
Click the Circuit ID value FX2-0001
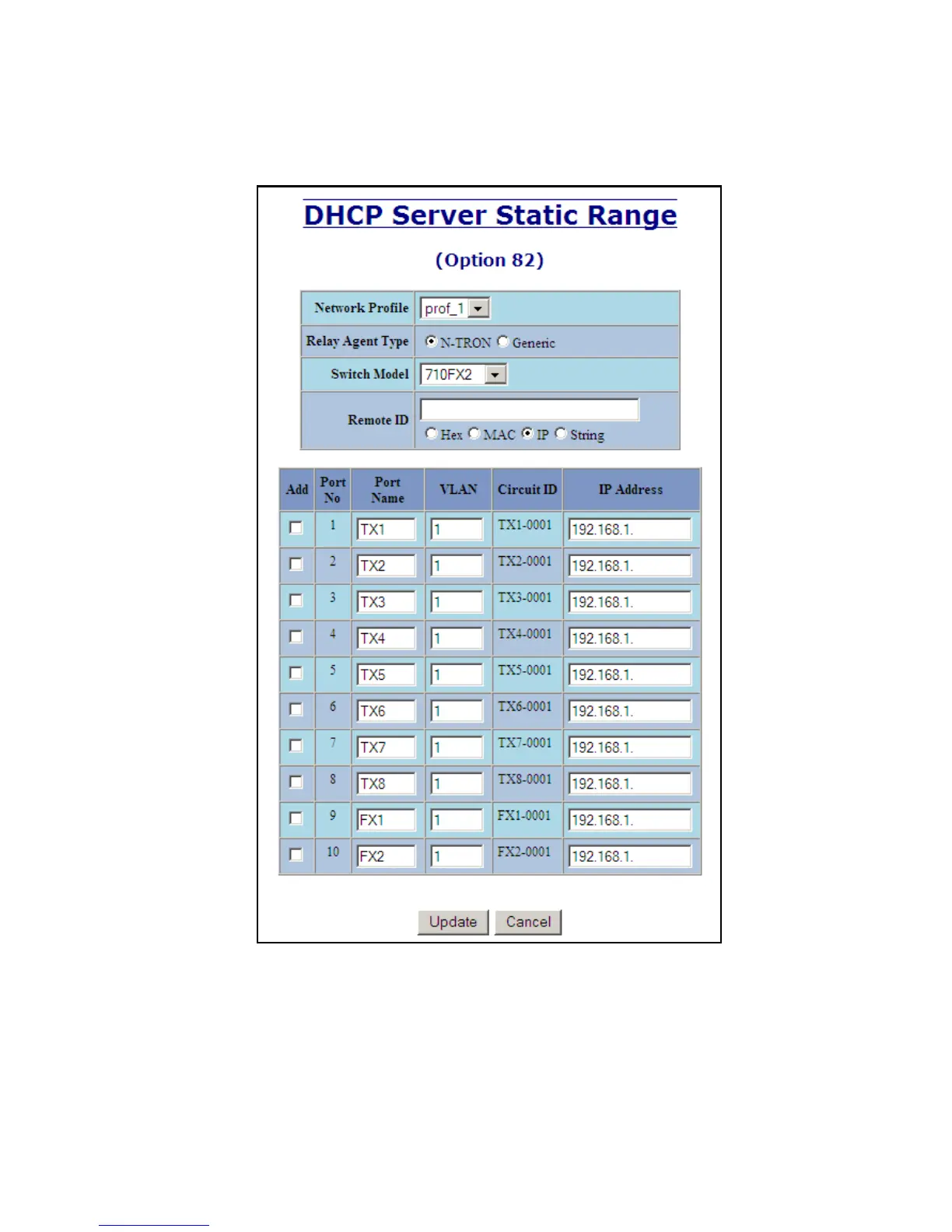pyautogui.click(x=524, y=852)
